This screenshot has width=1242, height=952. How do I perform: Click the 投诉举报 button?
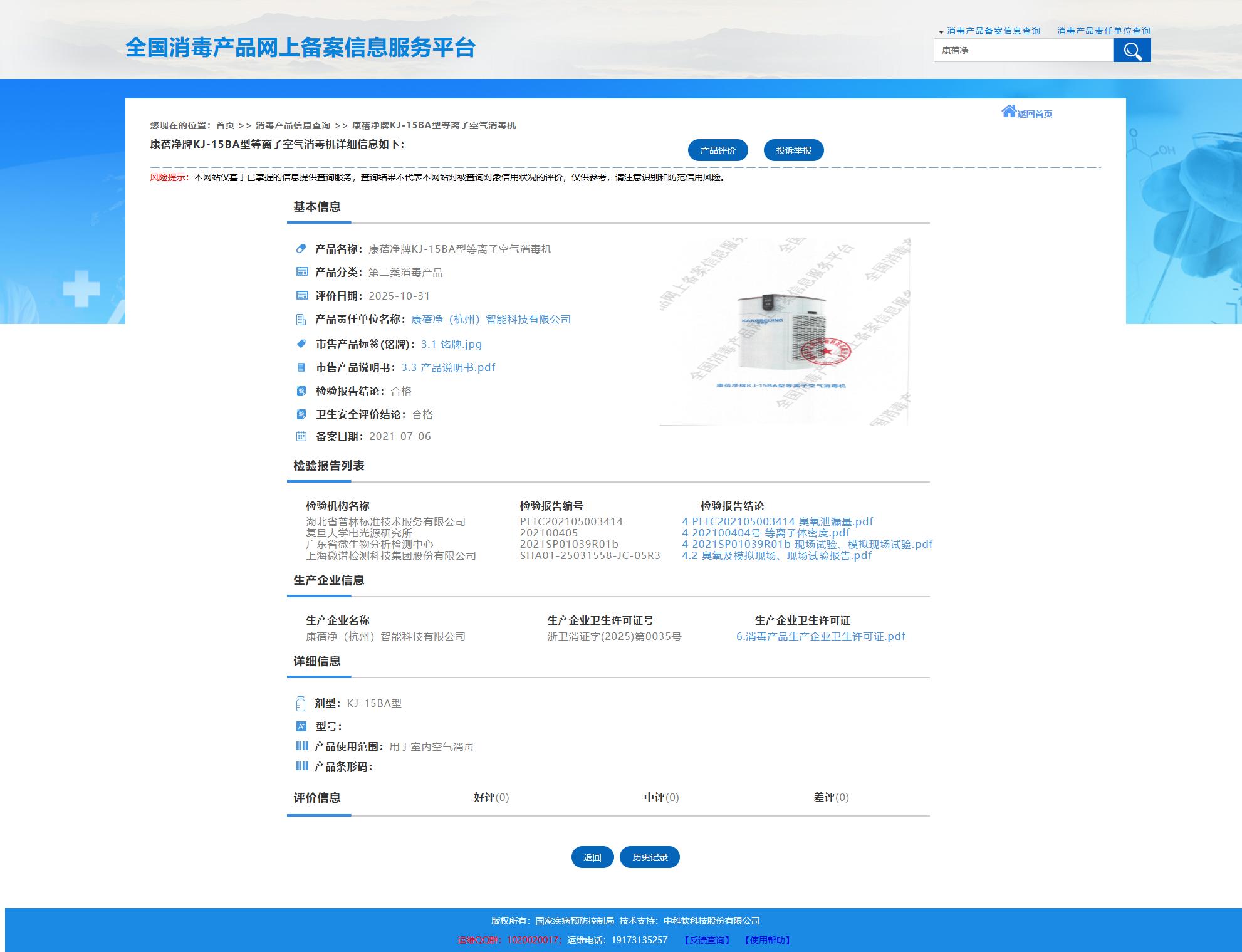click(x=793, y=150)
